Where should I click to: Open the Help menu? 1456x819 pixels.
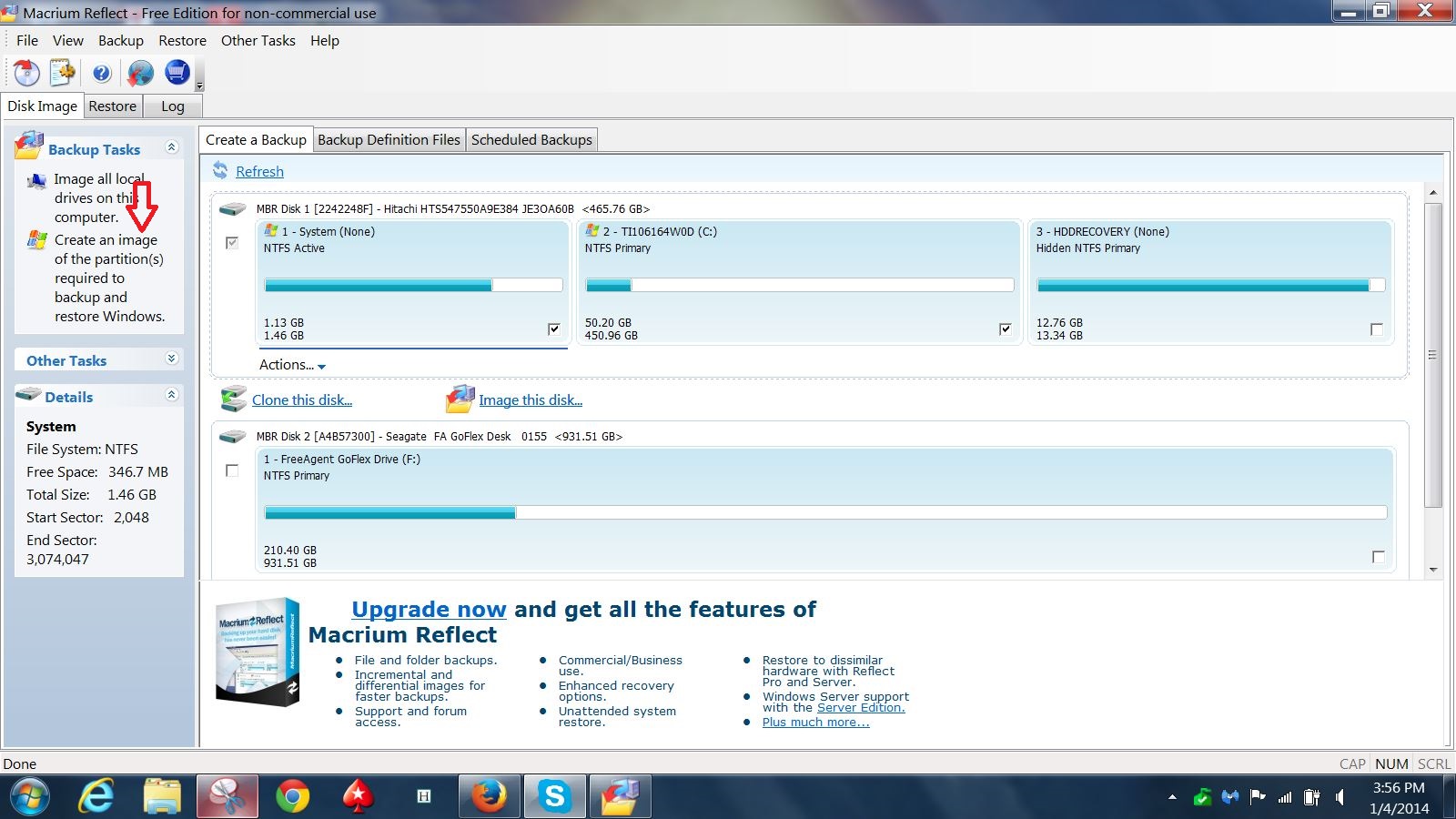[x=325, y=41]
